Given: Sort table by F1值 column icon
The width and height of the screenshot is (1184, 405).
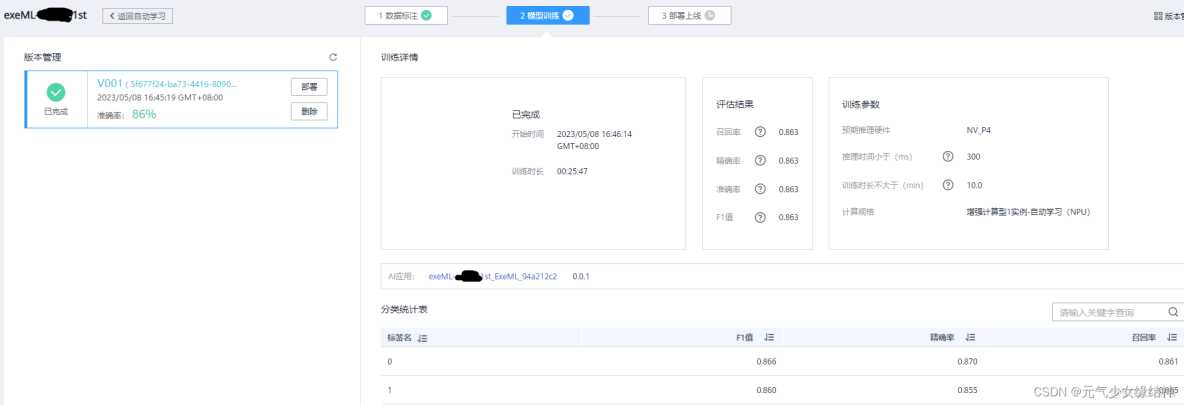Looking at the screenshot, I should coord(769,338).
